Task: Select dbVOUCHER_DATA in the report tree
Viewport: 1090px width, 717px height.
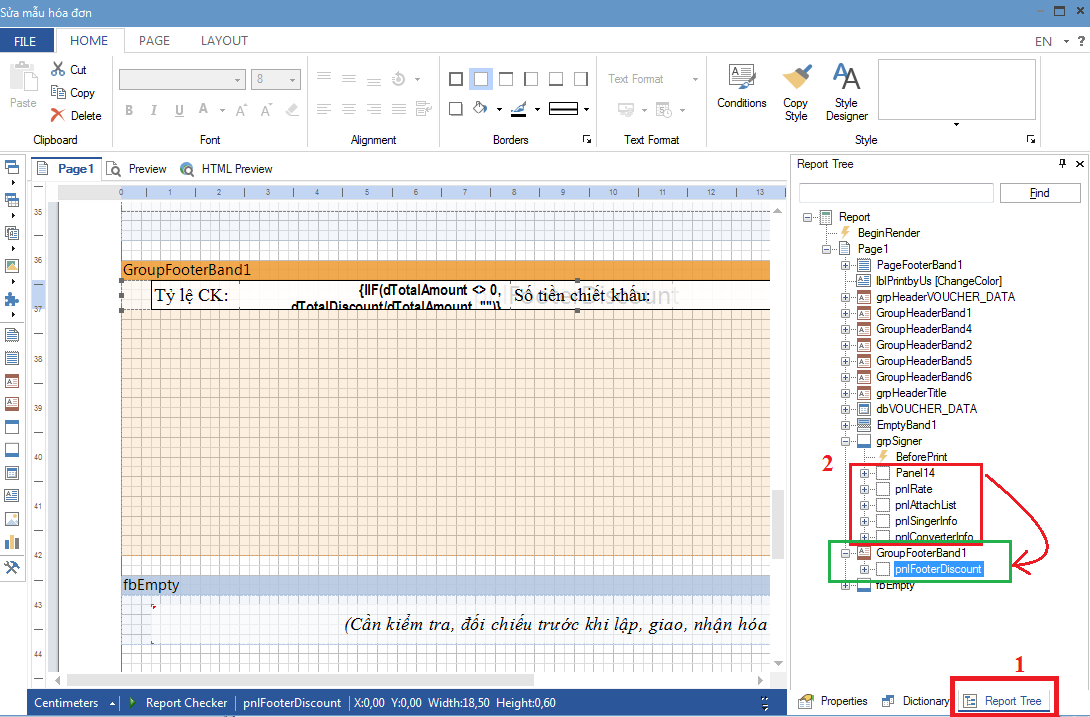Action: pyautogui.click(x=927, y=409)
